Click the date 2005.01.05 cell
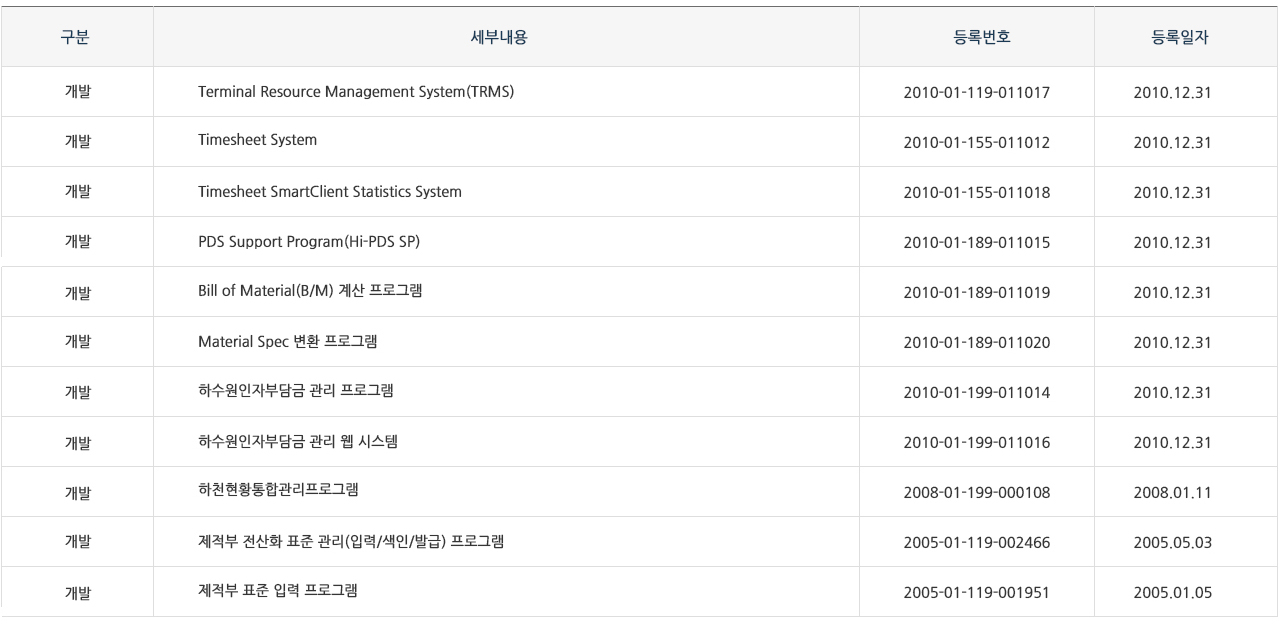 tap(1172, 592)
